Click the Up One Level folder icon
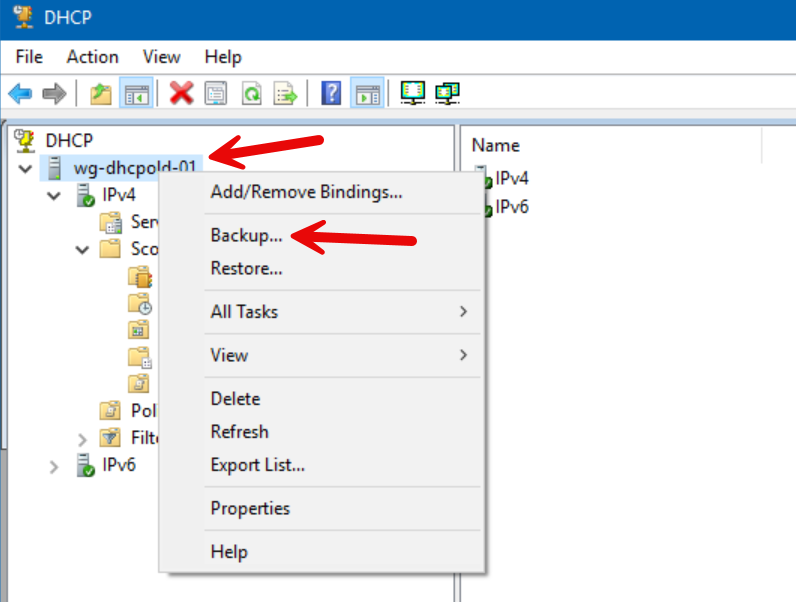The height and width of the screenshot is (602, 796). 101,93
